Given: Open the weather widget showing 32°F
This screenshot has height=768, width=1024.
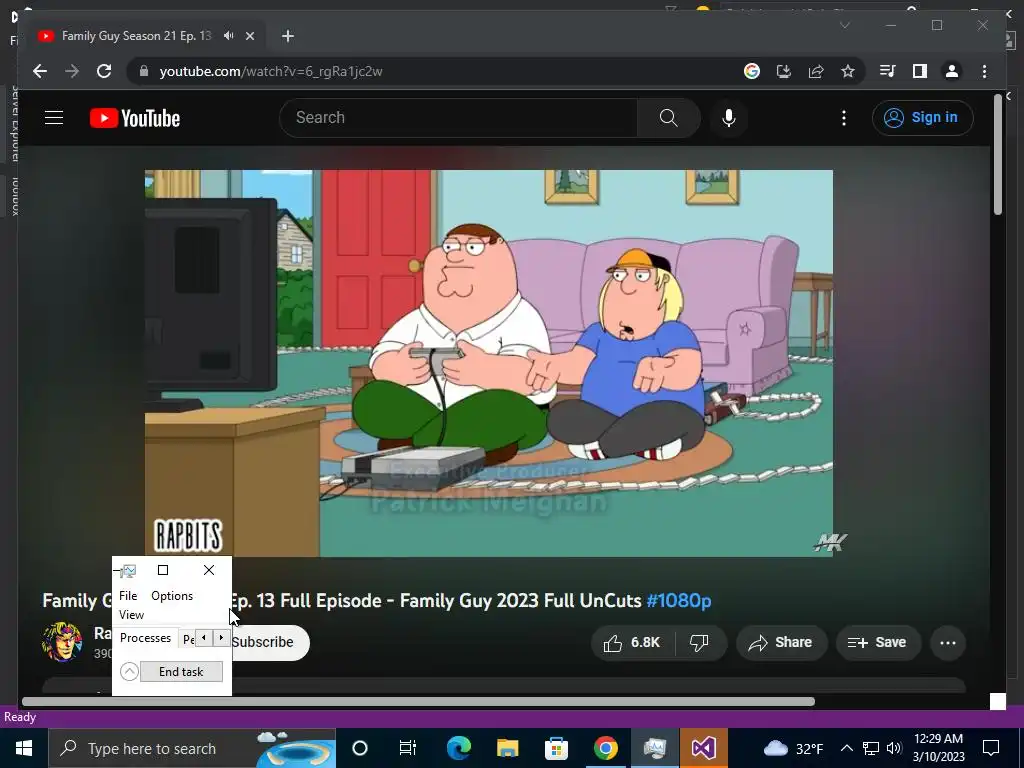Looking at the screenshot, I should pyautogui.click(x=793, y=748).
